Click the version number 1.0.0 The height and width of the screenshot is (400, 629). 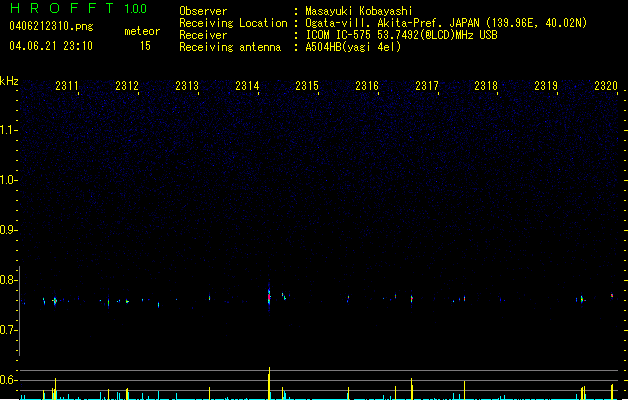[x=135, y=8]
